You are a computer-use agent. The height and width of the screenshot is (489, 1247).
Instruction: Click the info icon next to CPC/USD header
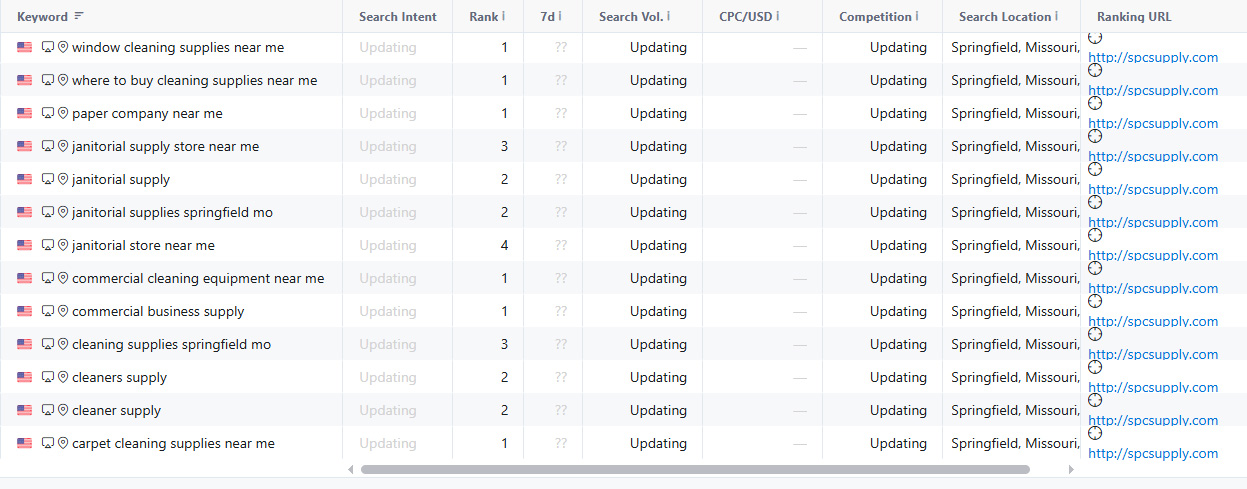pyautogui.click(x=777, y=16)
